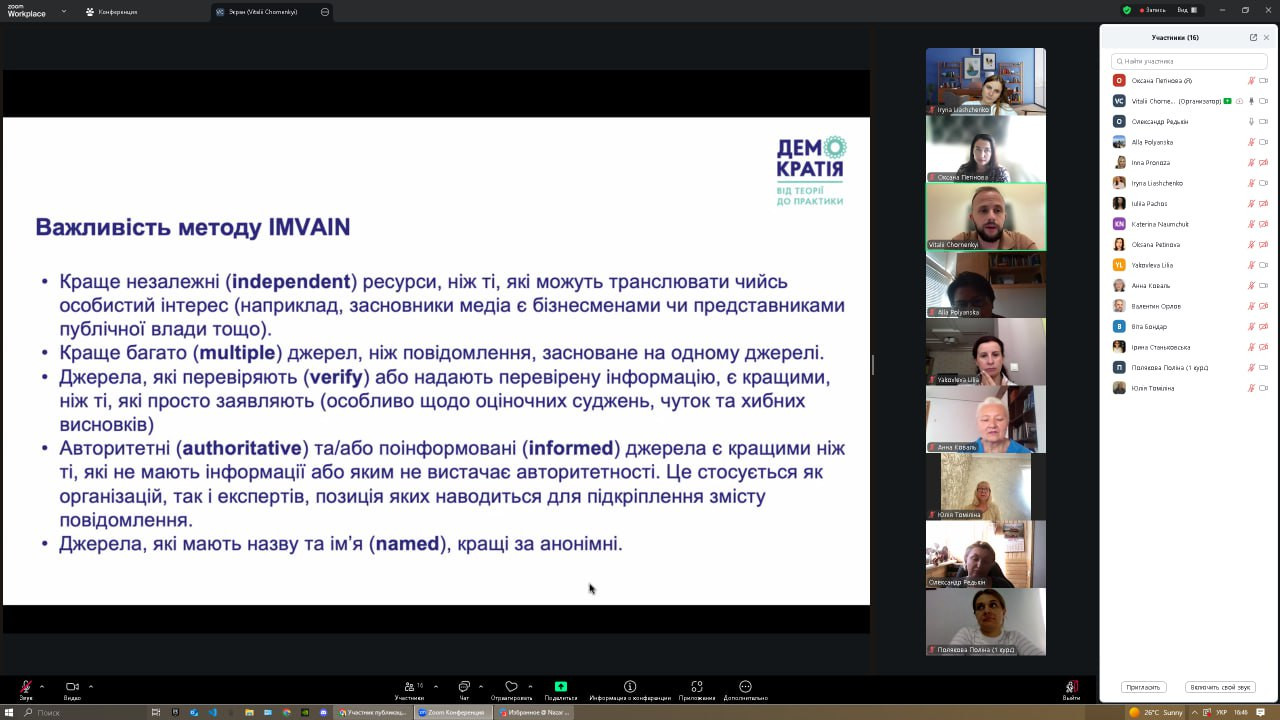This screenshot has width=1280, height=720.
Task: Open the Windows Start menu
Action: [11, 712]
